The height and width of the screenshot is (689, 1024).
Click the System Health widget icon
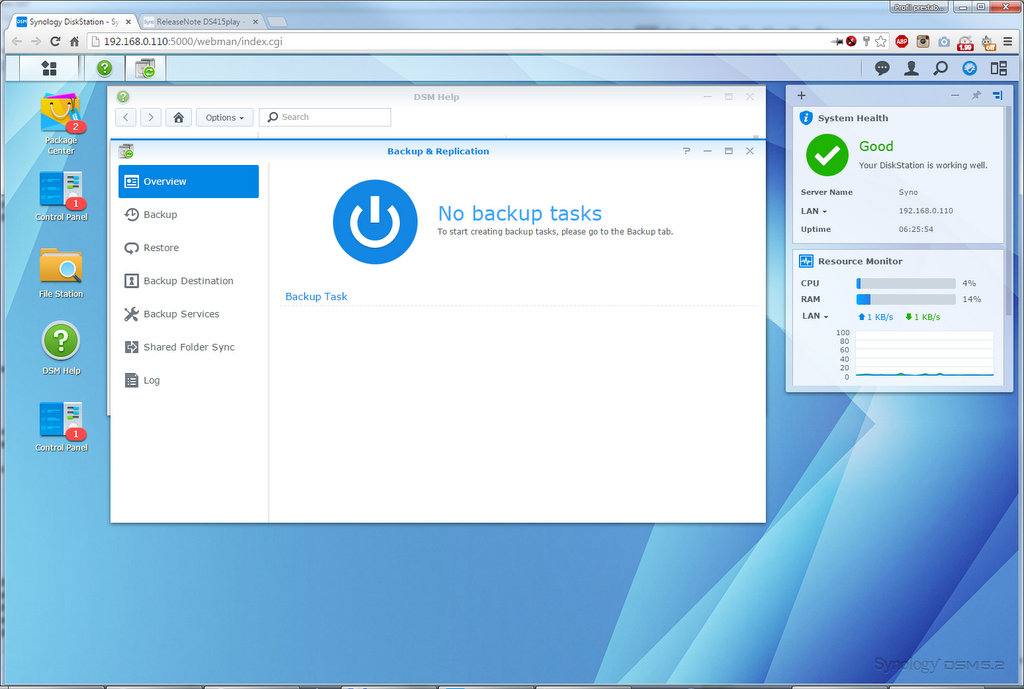(806, 118)
